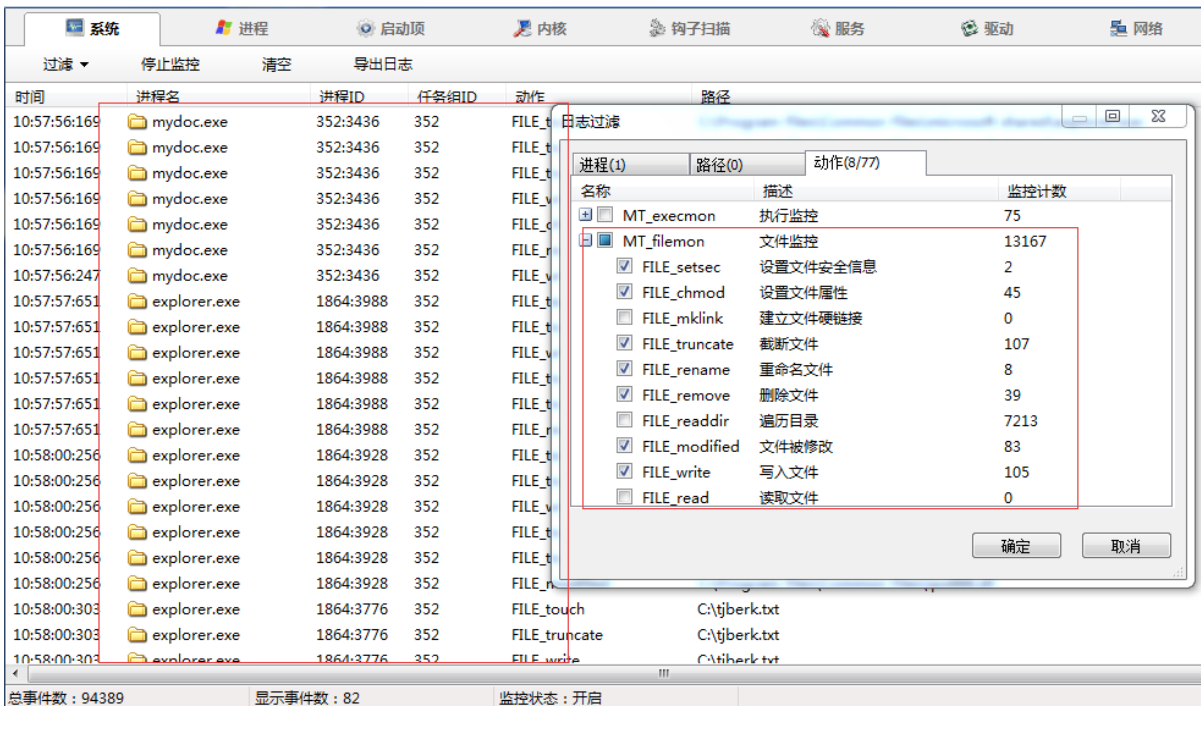Click the 系统 tab monitor icon

point(75,28)
